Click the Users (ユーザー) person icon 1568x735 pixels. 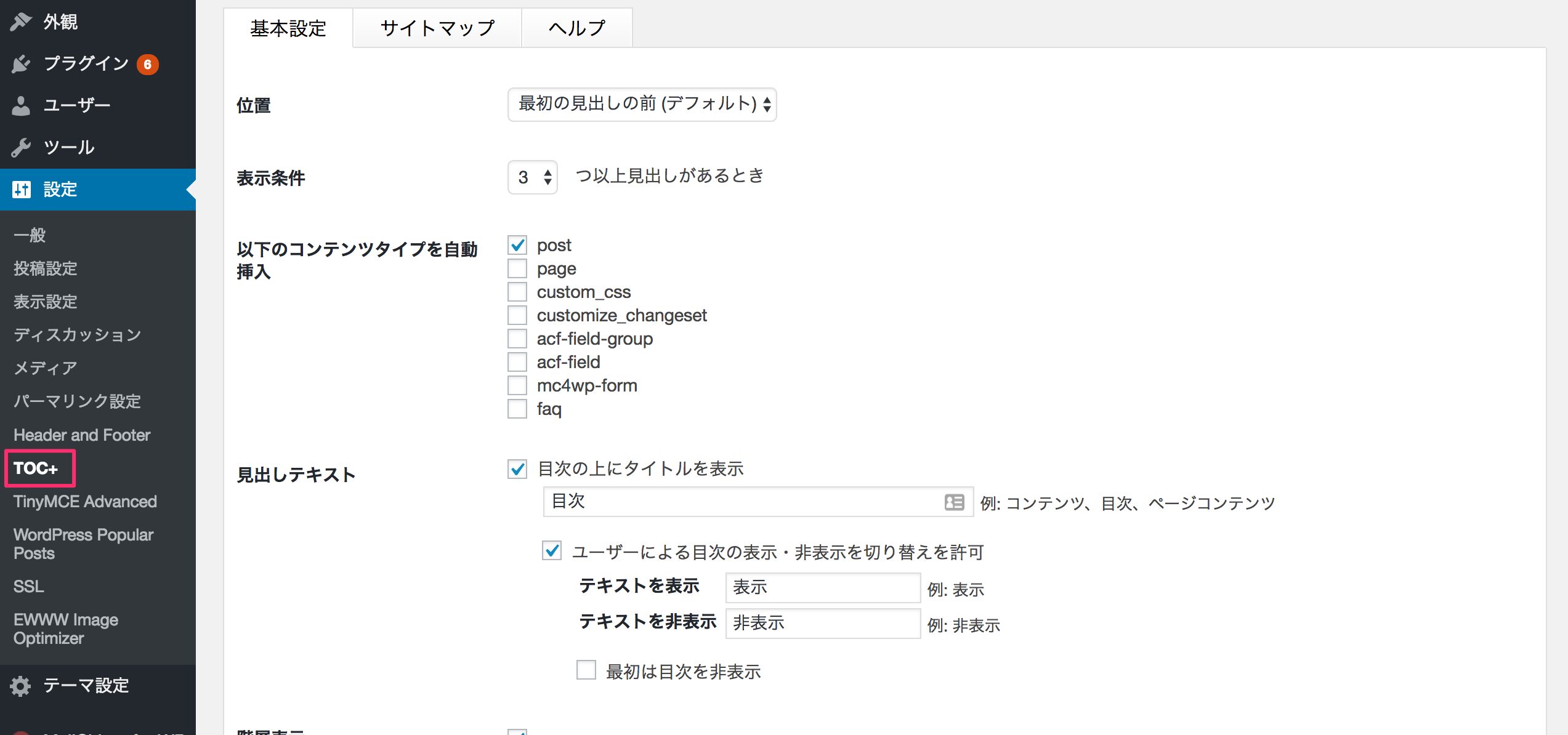click(x=21, y=105)
